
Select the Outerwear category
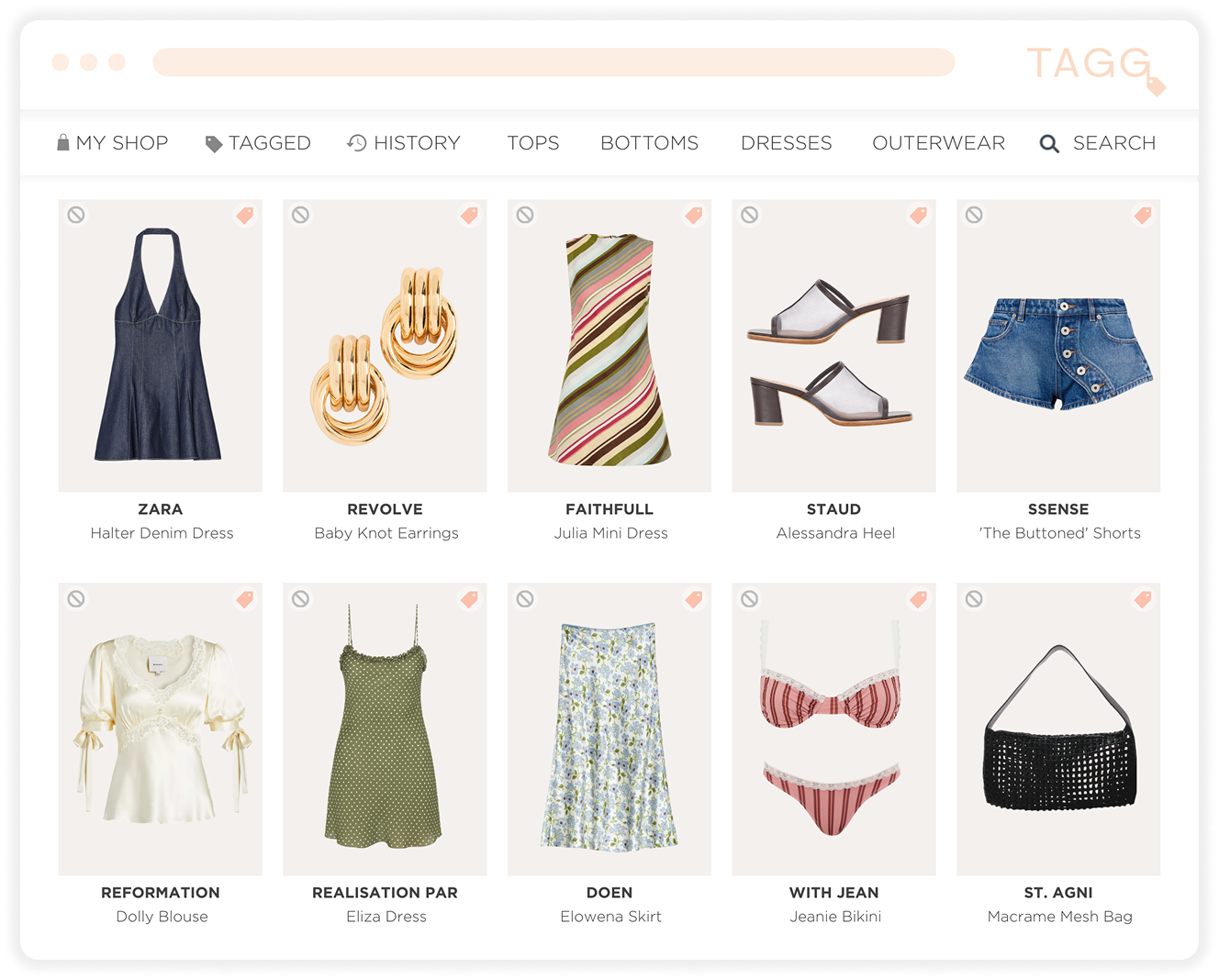pos(939,143)
